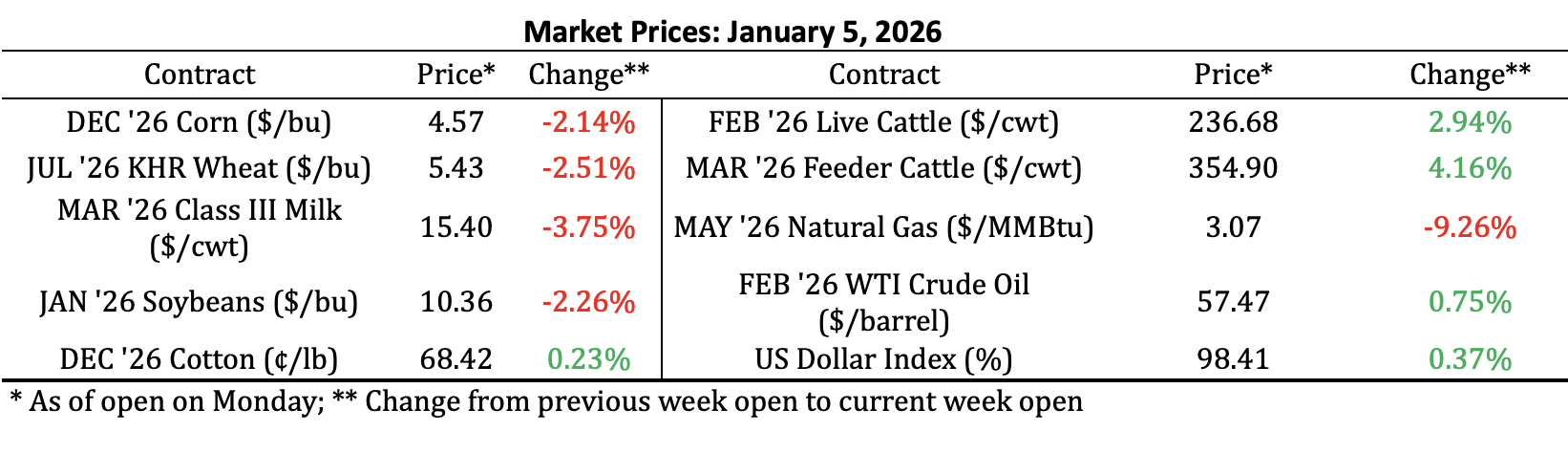Select the Live Cattle price 236.68
Screen dimensions: 1568x453
[1233, 122]
